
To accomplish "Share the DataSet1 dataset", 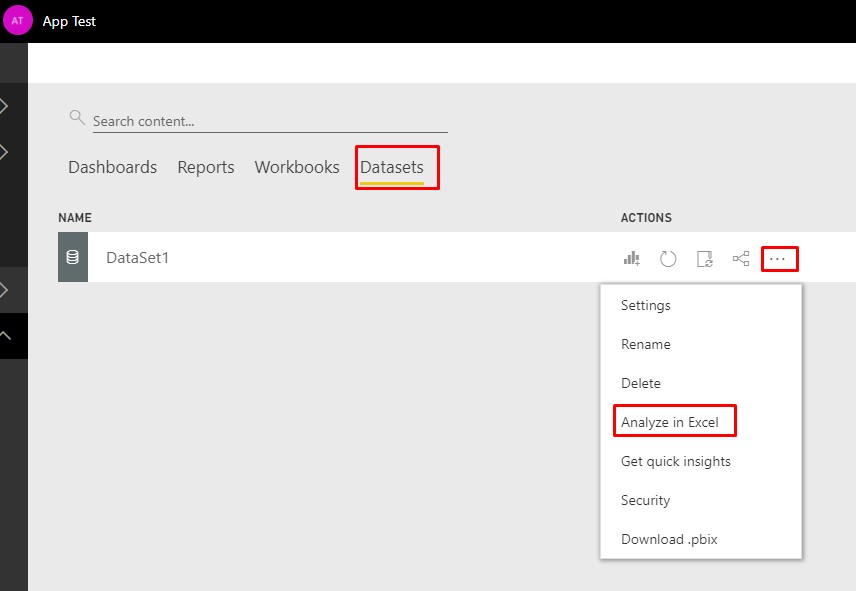I will point(741,258).
